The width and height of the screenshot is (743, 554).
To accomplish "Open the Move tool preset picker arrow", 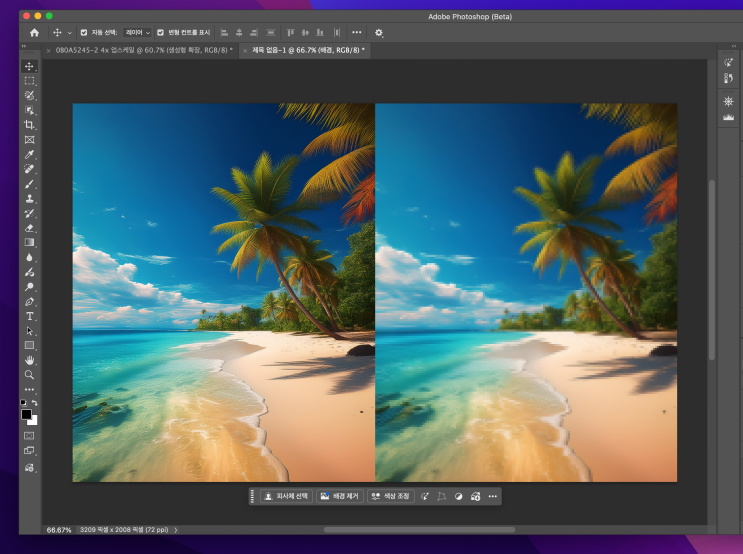I will point(70,33).
